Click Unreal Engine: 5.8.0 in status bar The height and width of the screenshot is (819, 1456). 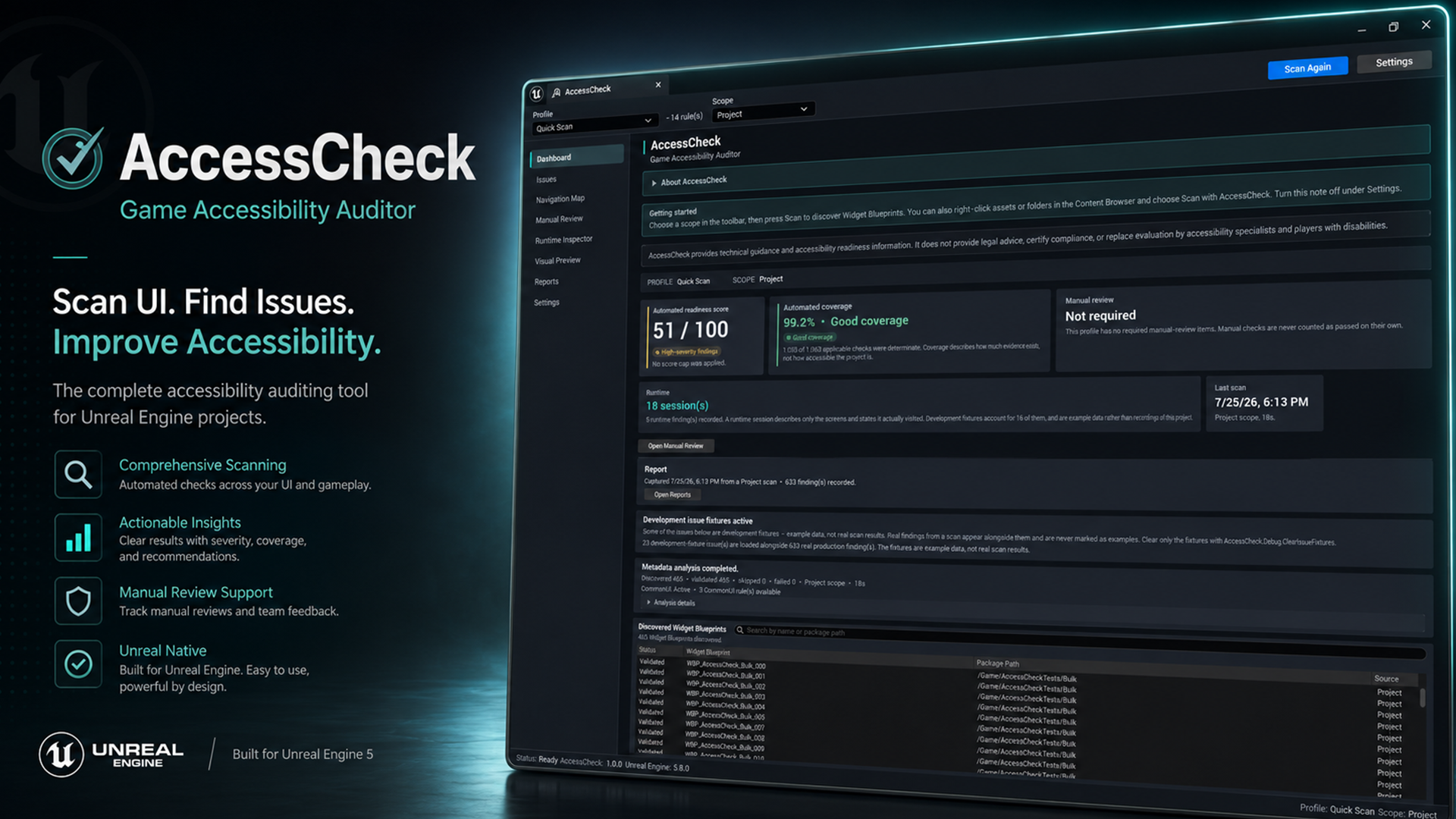click(657, 766)
